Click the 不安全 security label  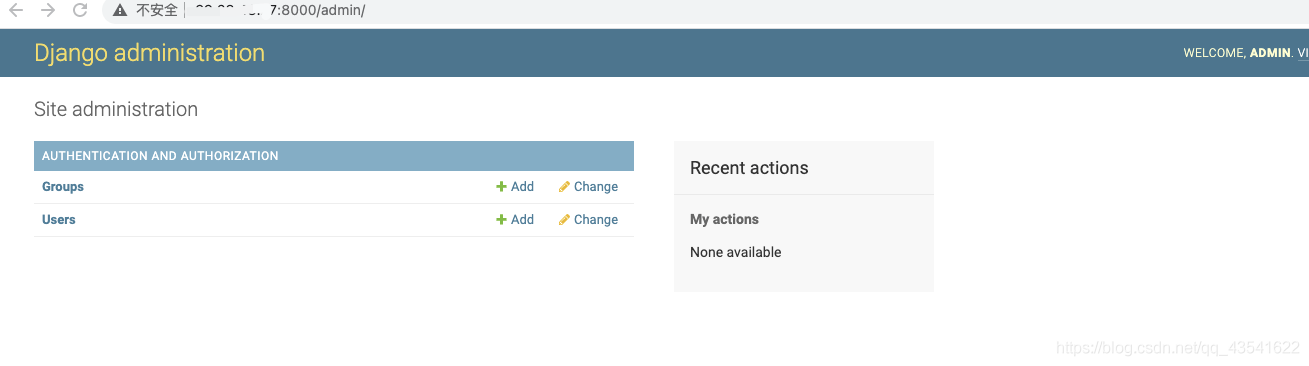[x=157, y=11]
